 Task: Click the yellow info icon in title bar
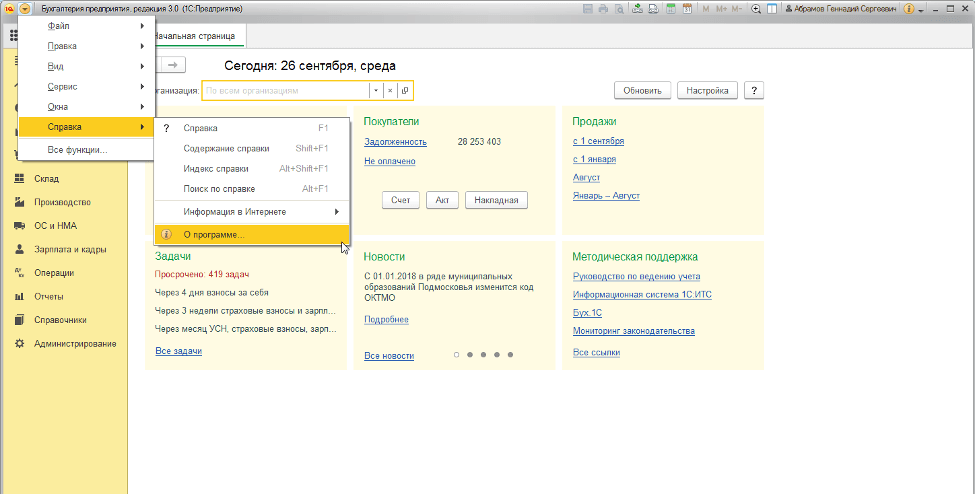click(x=909, y=8)
